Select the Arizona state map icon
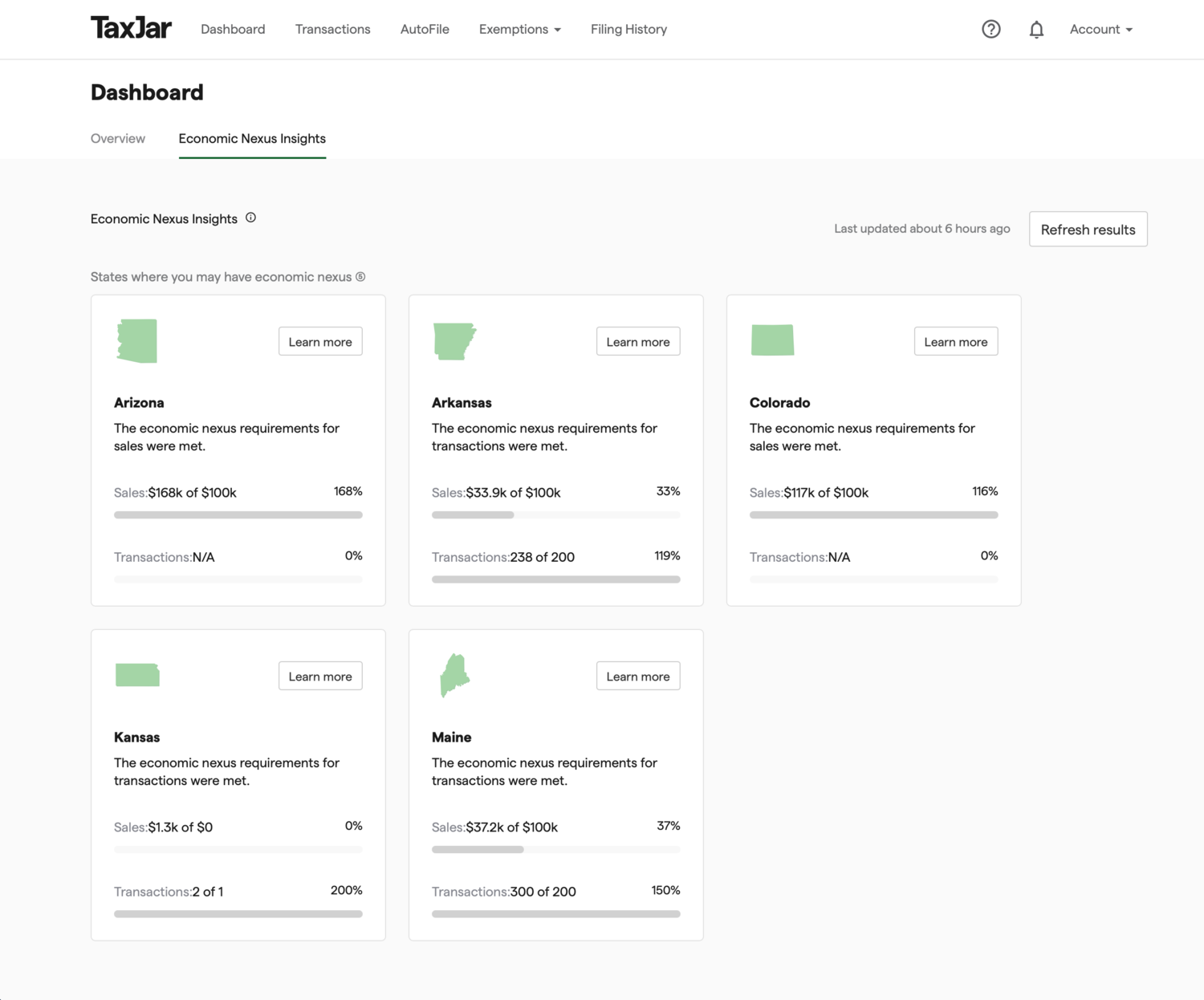The width and height of the screenshot is (1204, 1000). (x=137, y=340)
